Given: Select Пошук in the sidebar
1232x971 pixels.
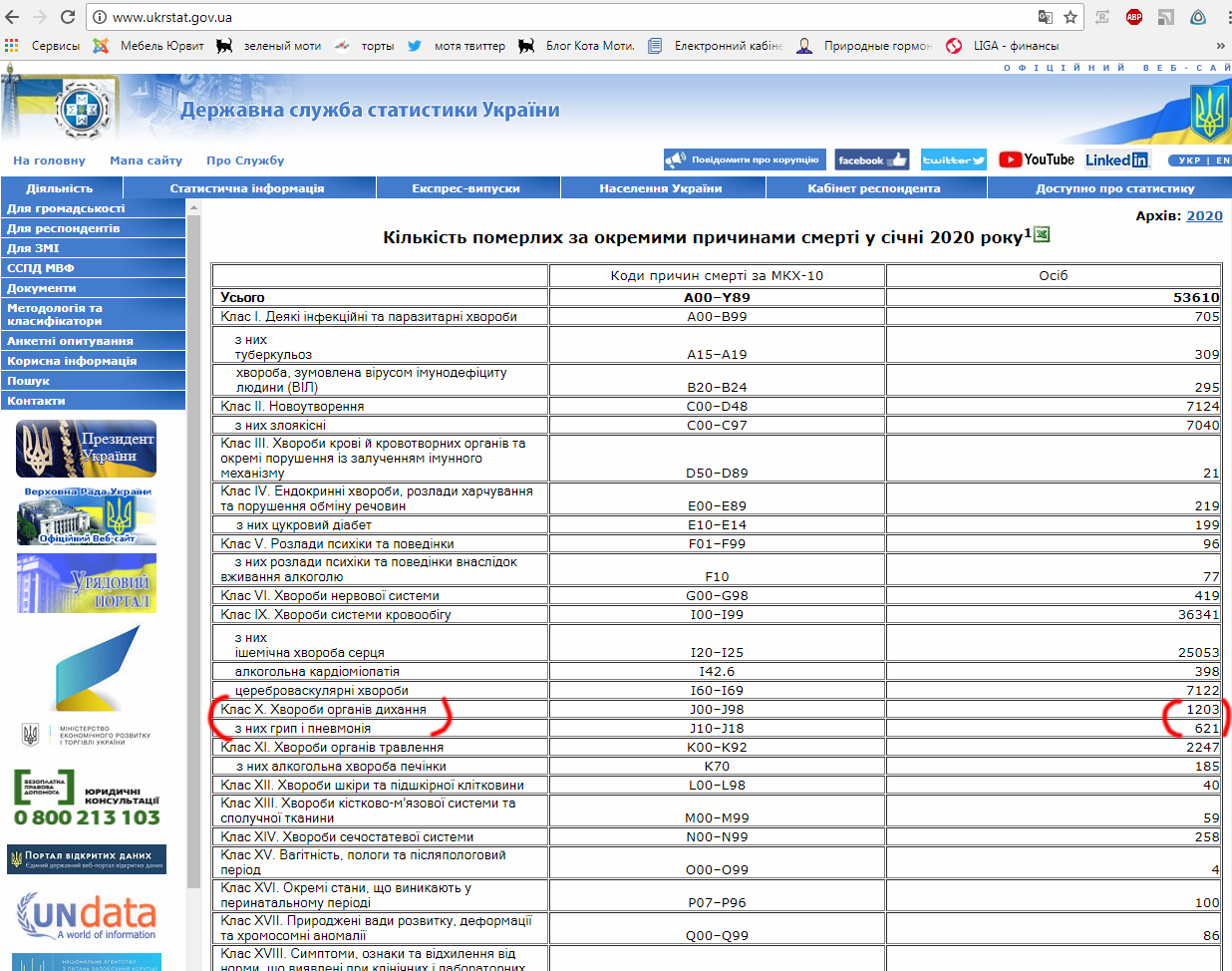Looking at the screenshot, I should [93, 381].
